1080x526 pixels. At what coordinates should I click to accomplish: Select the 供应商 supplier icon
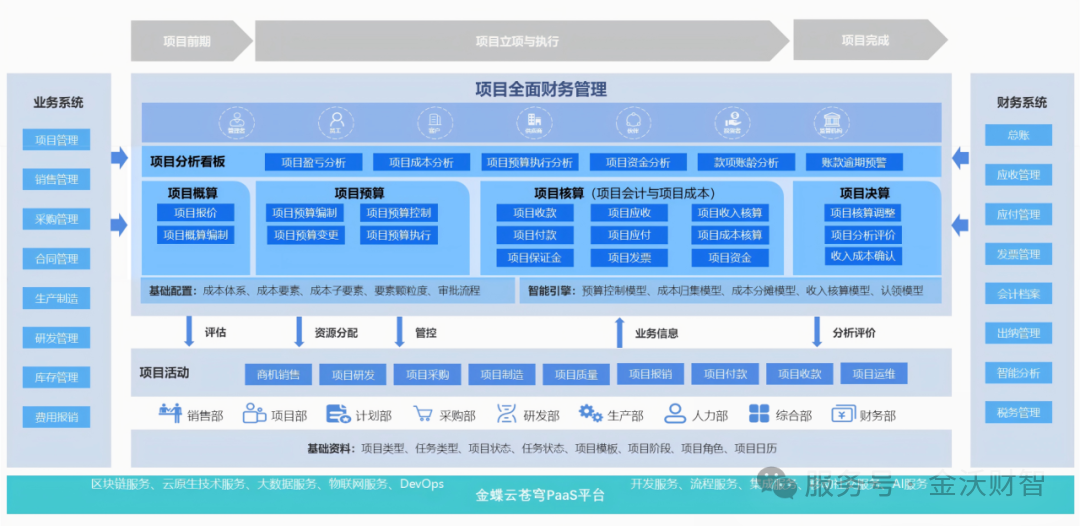pyautogui.click(x=534, y=123)
